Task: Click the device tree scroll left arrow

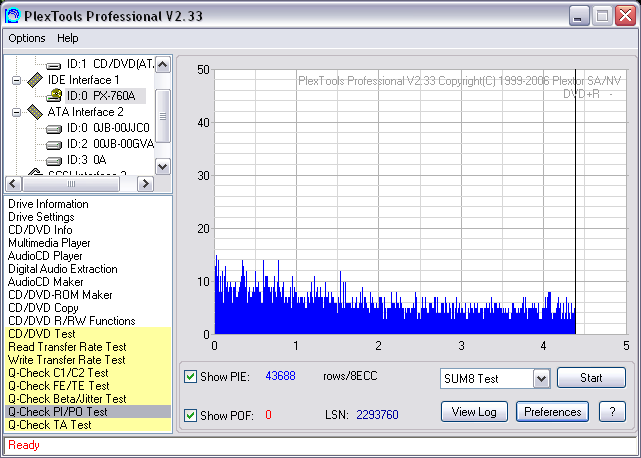Action: (x=13, y=184)
